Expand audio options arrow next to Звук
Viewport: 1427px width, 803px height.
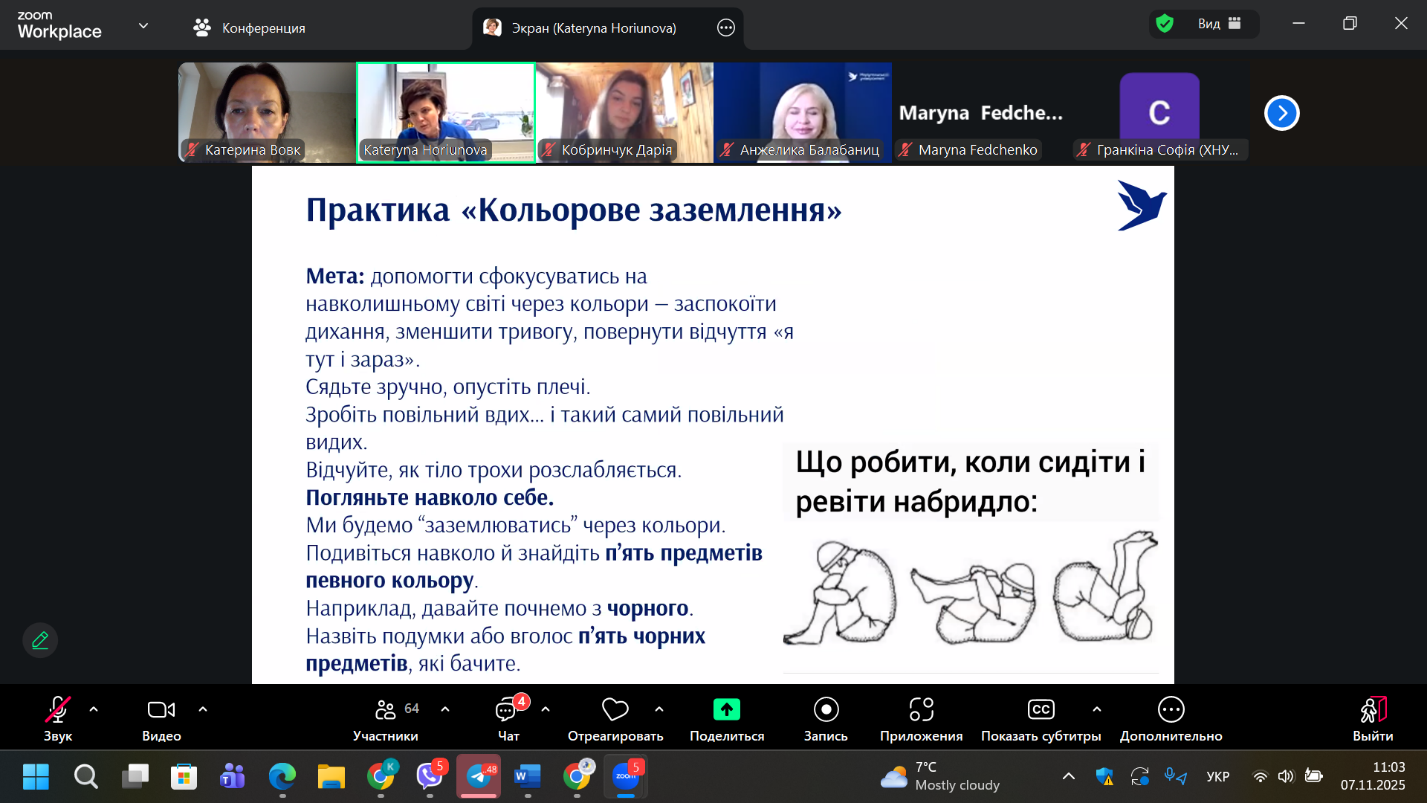tap(94, 709)
